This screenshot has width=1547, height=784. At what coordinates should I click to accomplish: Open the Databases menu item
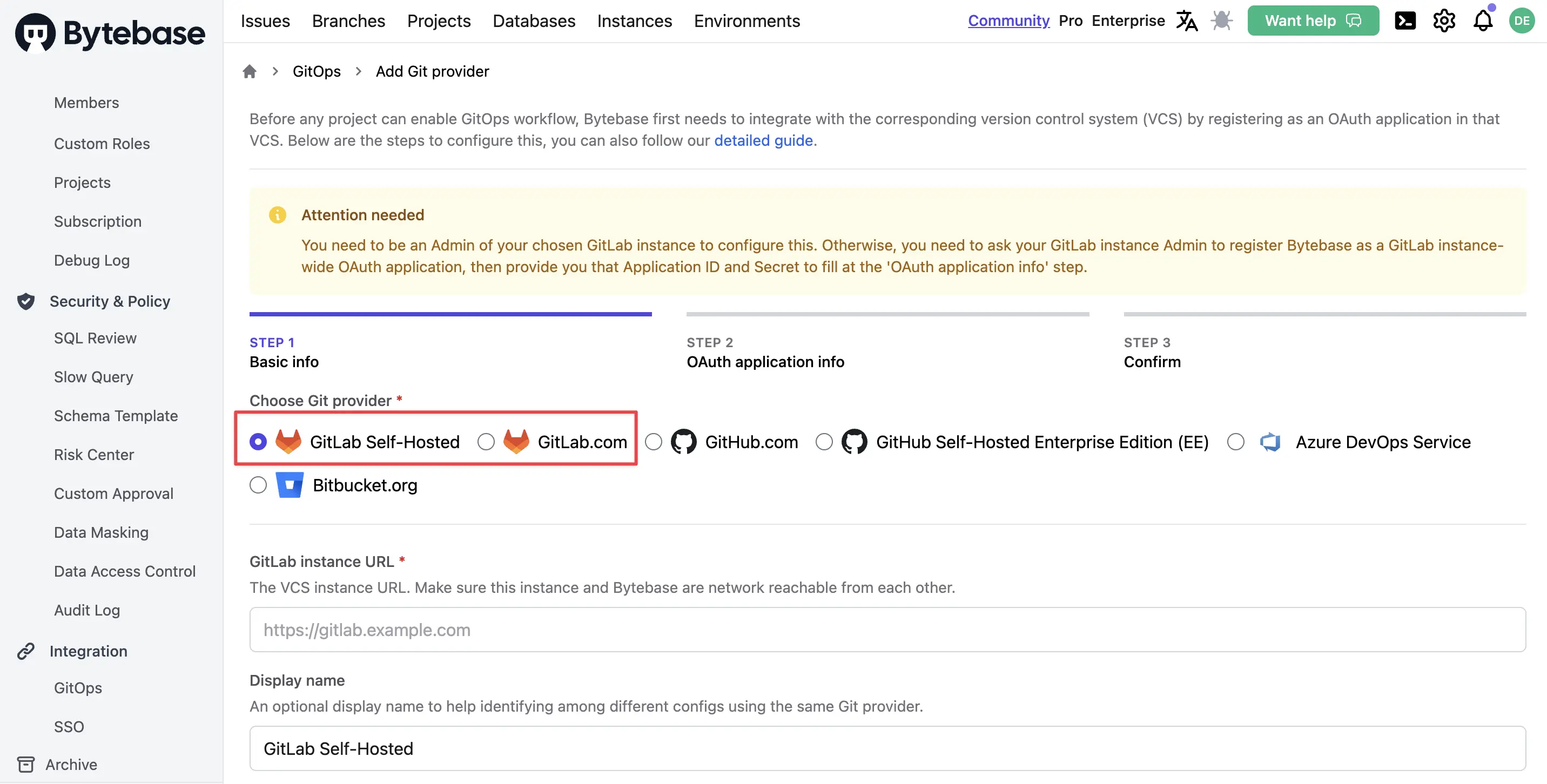coord(533,21)
